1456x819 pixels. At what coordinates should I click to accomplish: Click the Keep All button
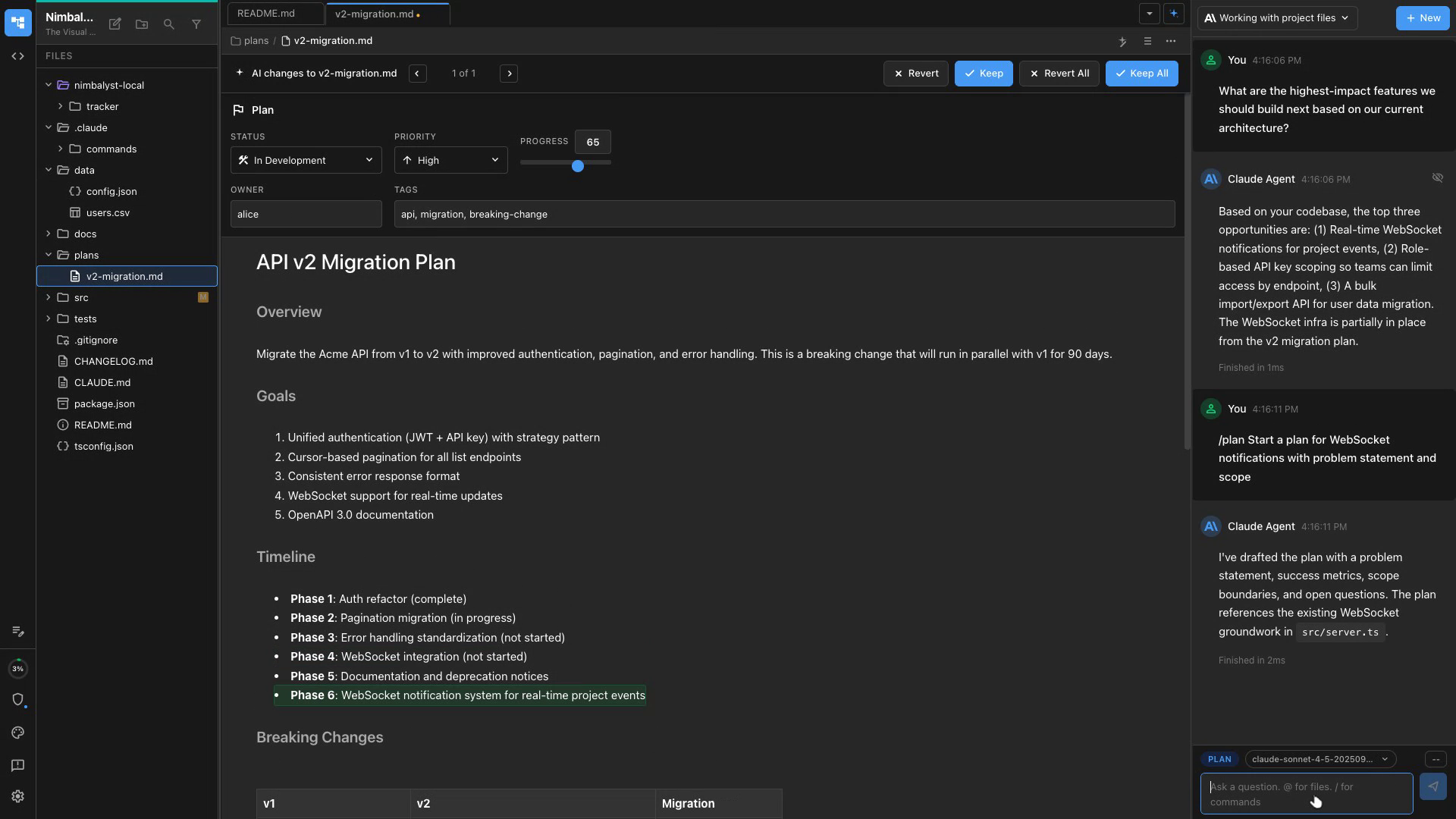[1141, 73]
